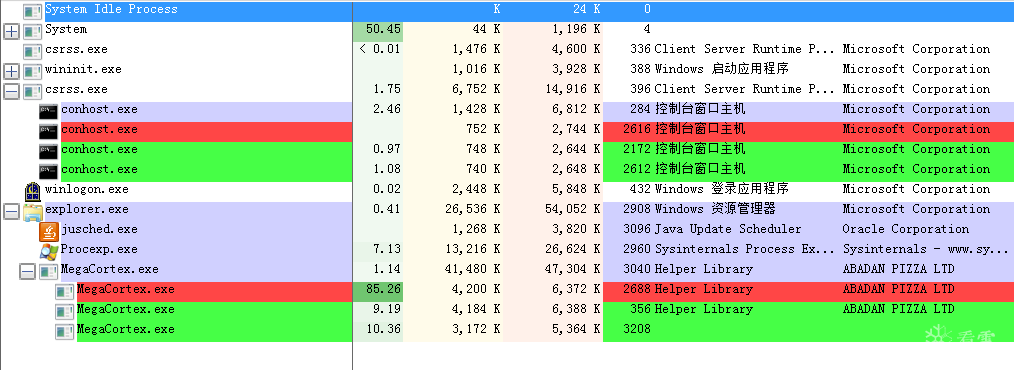Click the icon of MegaCortex.exe PID 356
Viewport: 1014px width, 370px height.
pyautogui.click(x=64, y=311)
